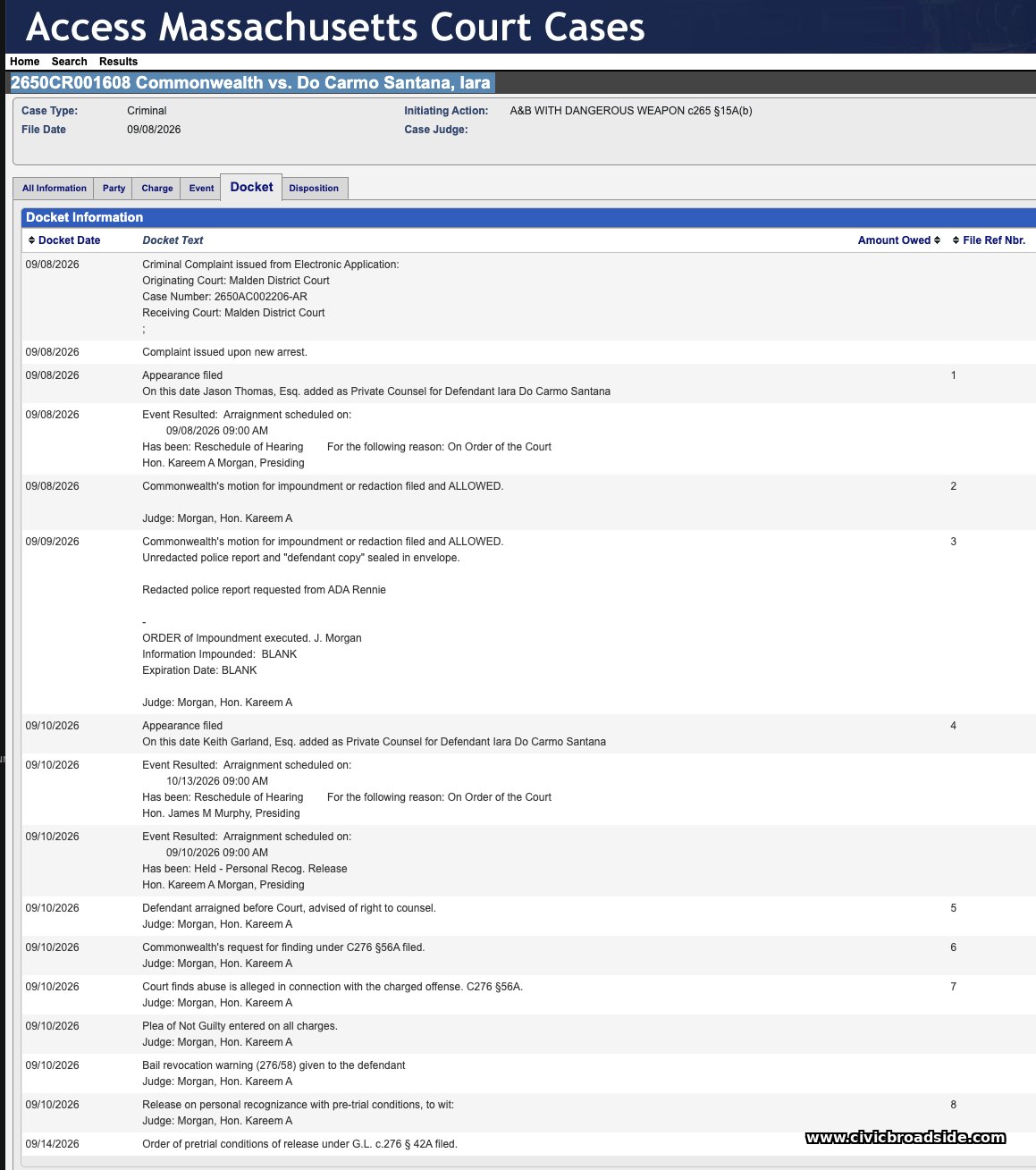Select the Case Type value Criminal
Screen dimensions: 1036x1170
(147, 111)
